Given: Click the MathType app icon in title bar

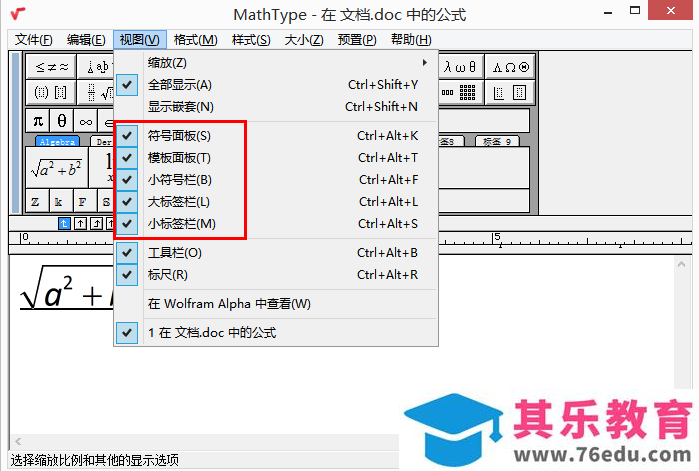Looking at the screenshot, I should click(x=18, y=13).
